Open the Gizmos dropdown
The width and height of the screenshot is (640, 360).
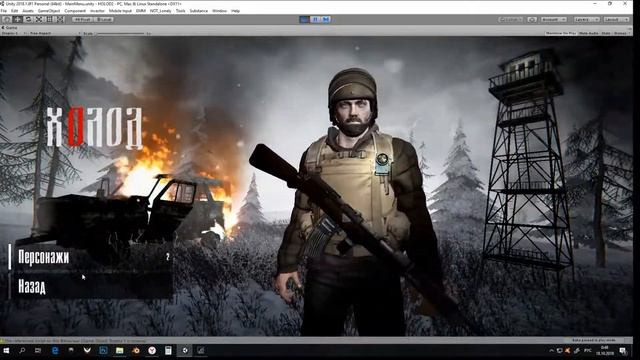[x=621, y=33]
